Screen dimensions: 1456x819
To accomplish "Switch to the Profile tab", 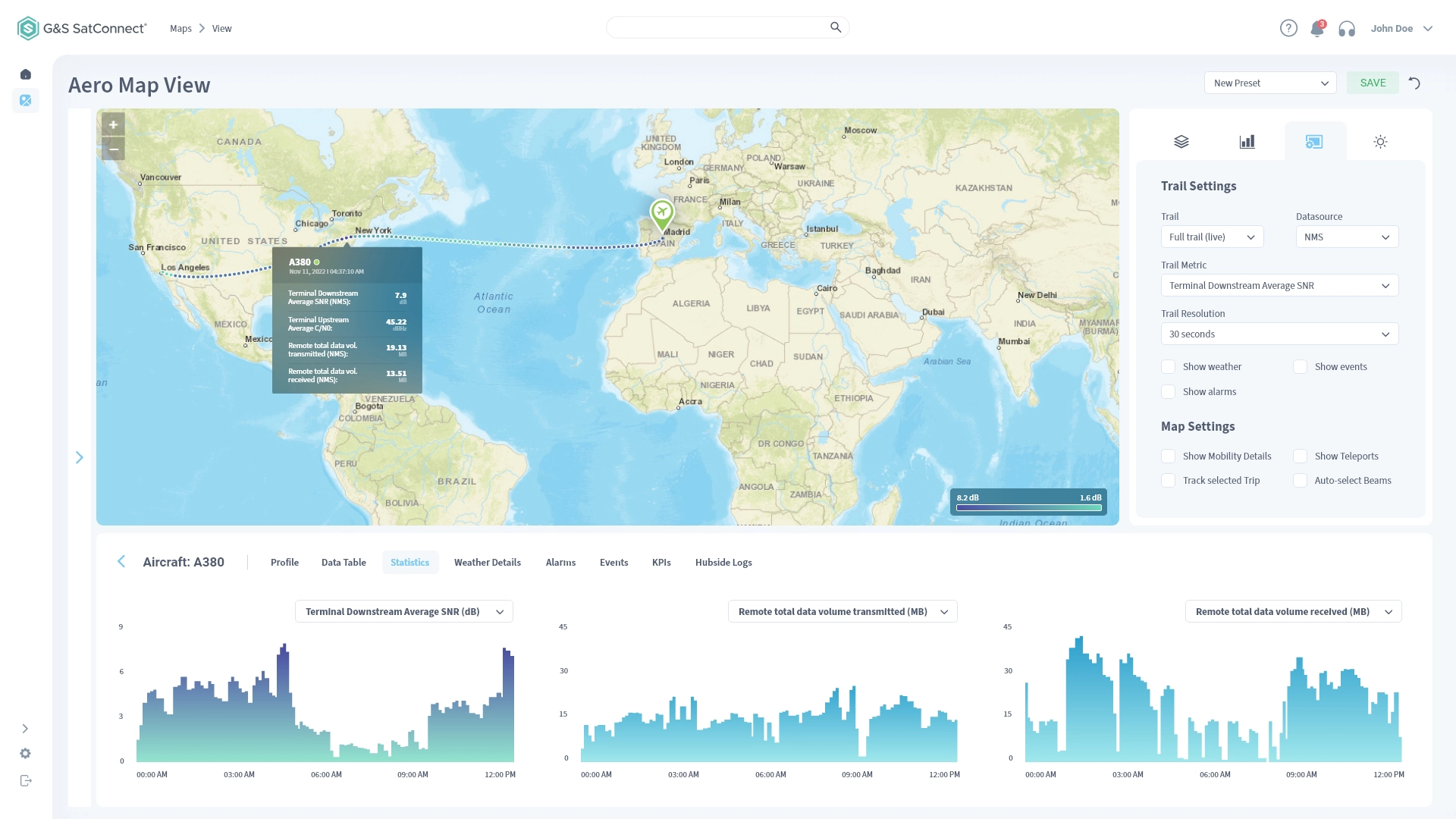I will point(284,562).
